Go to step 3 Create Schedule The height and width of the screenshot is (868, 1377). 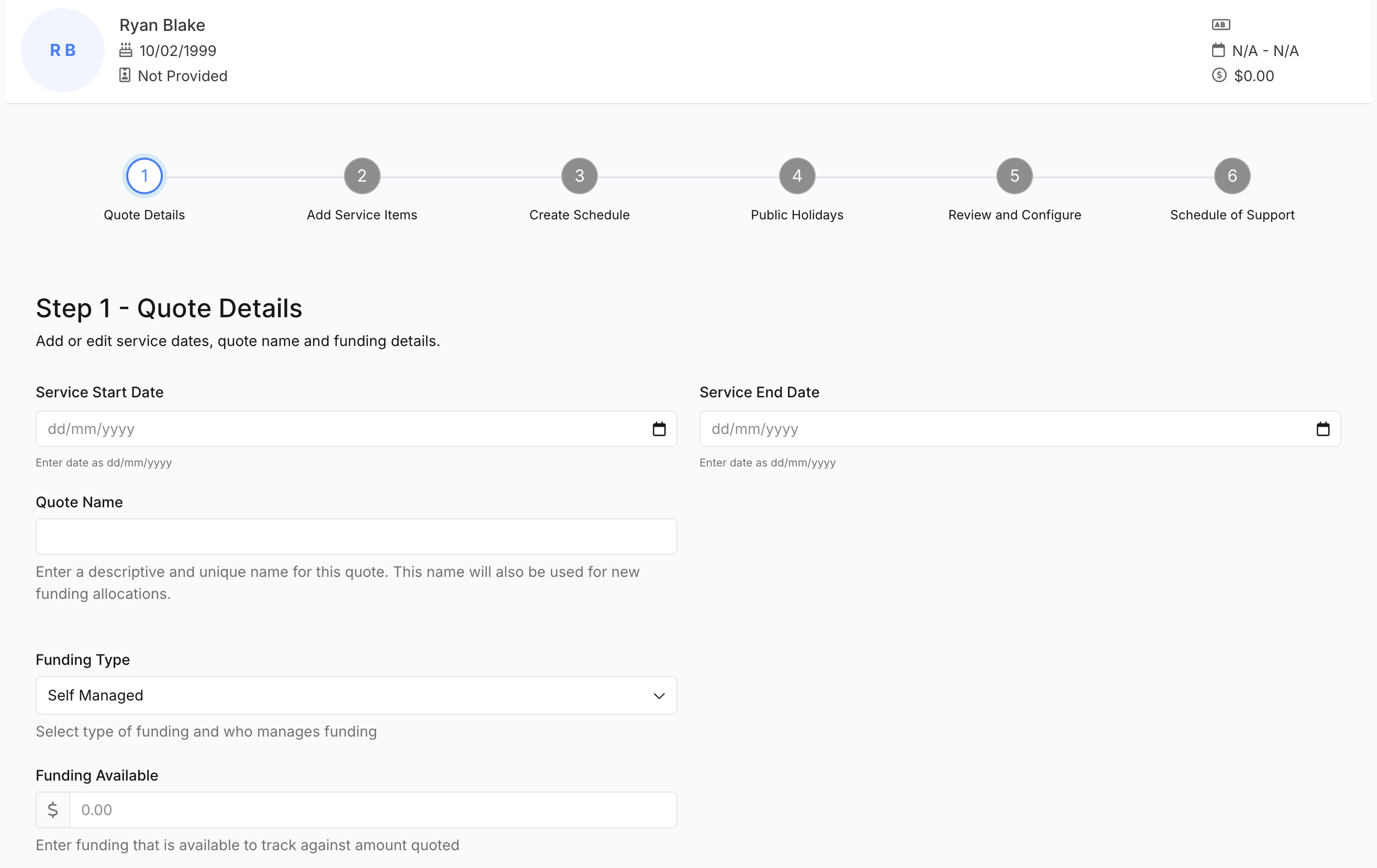579,176
